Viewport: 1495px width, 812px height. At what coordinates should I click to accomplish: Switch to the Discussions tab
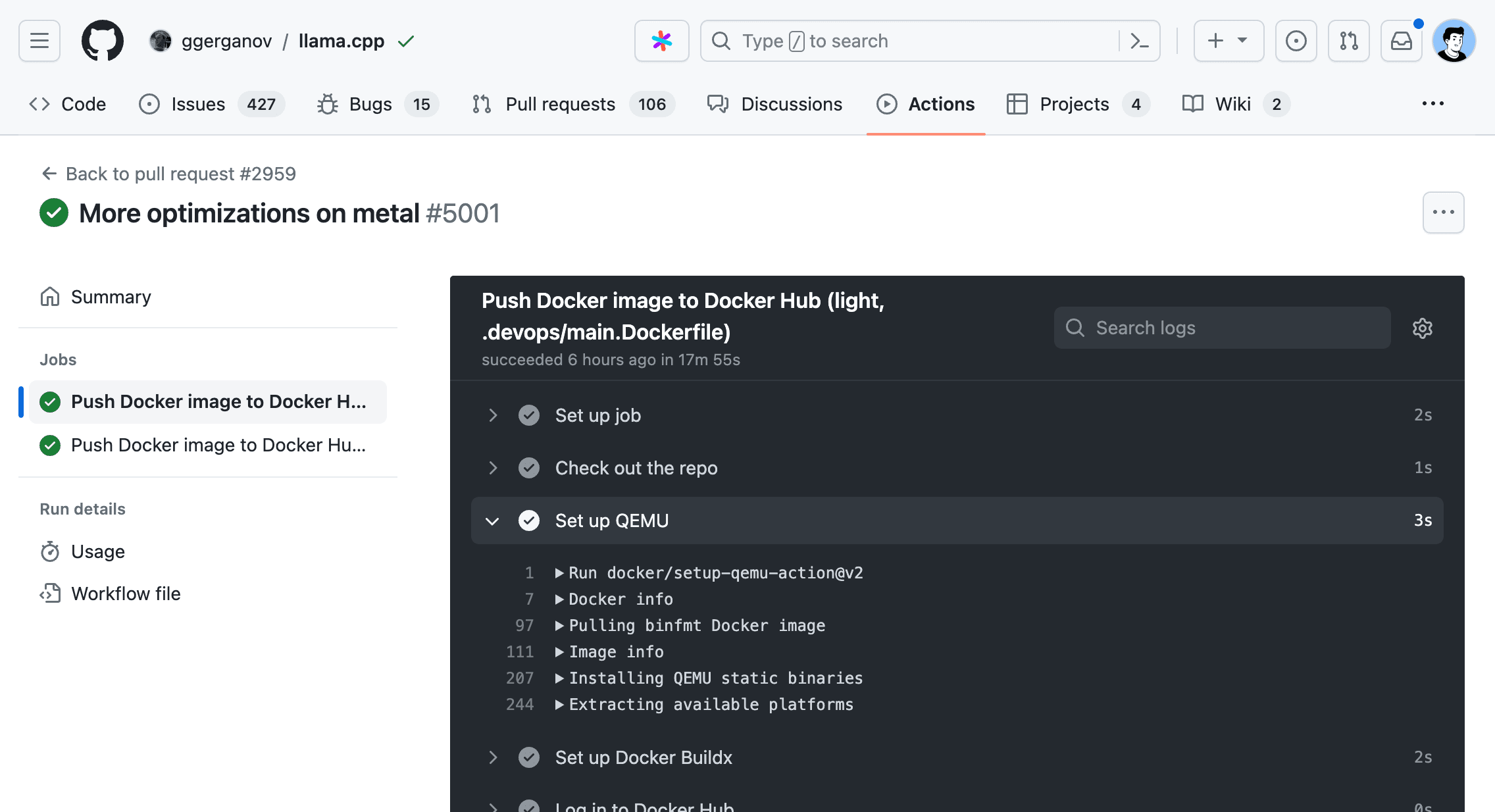click(792, 103)
